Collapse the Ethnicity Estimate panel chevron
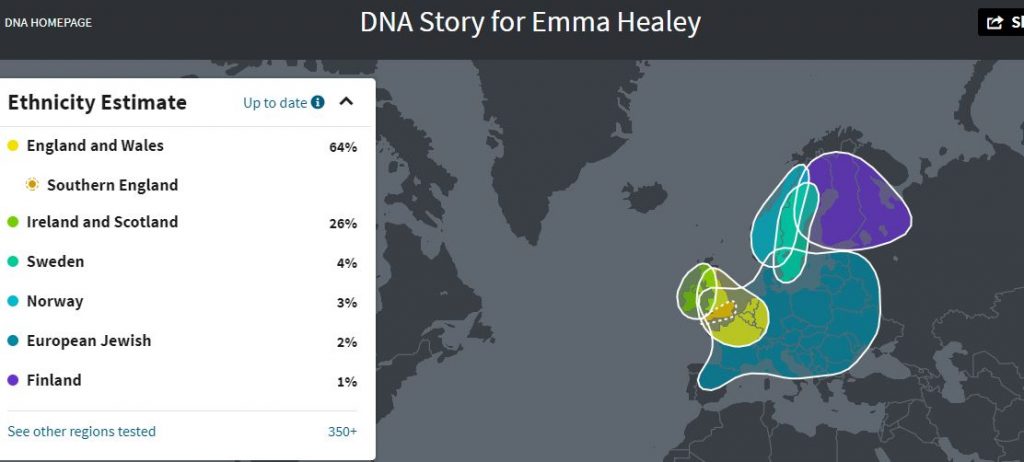The image size is (1024, 462). point(346,101)
